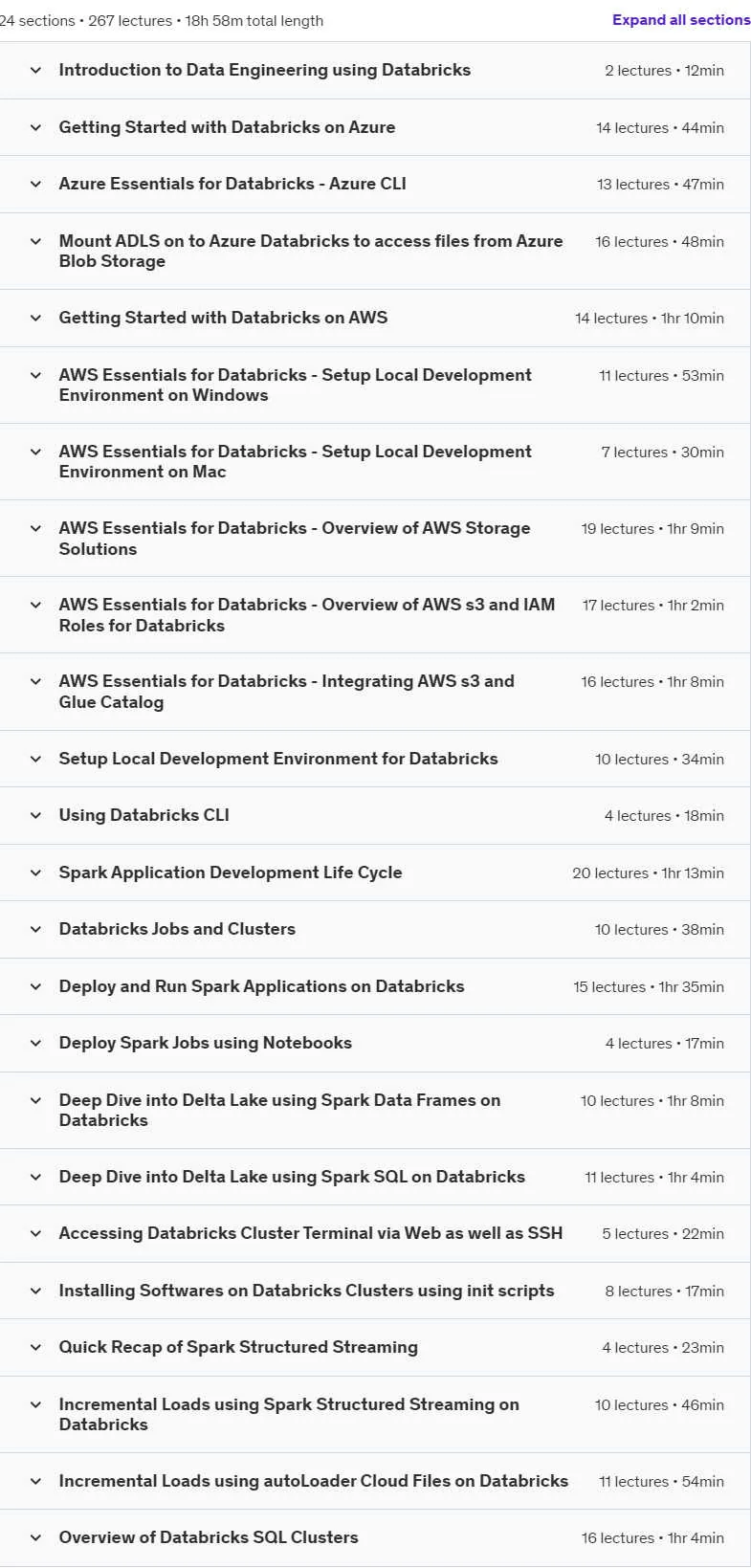This screenshot has height=1568, width=751.
Task: Click the 7 lectures • 30min label
Action: point(662,453)
